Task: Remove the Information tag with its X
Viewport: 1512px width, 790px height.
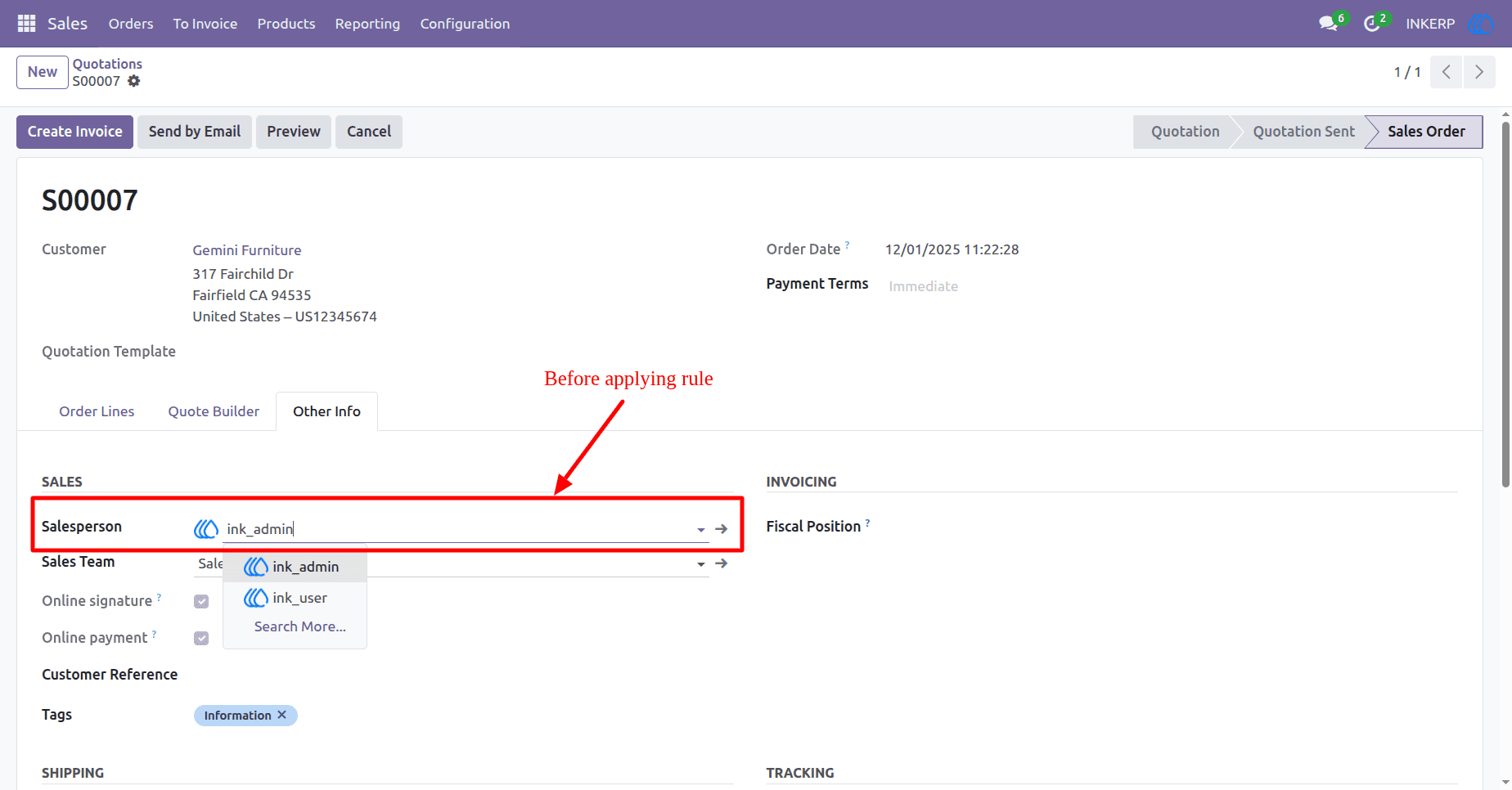Action: coord(282,715)
